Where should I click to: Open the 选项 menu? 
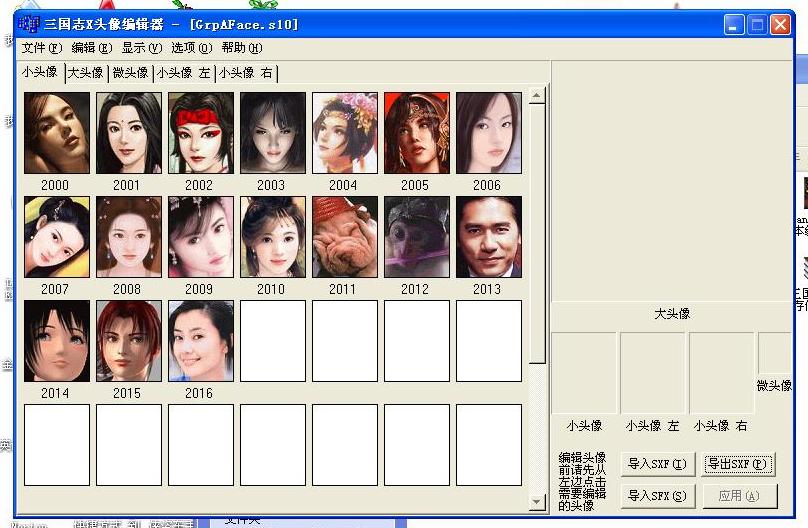point(191,47)
